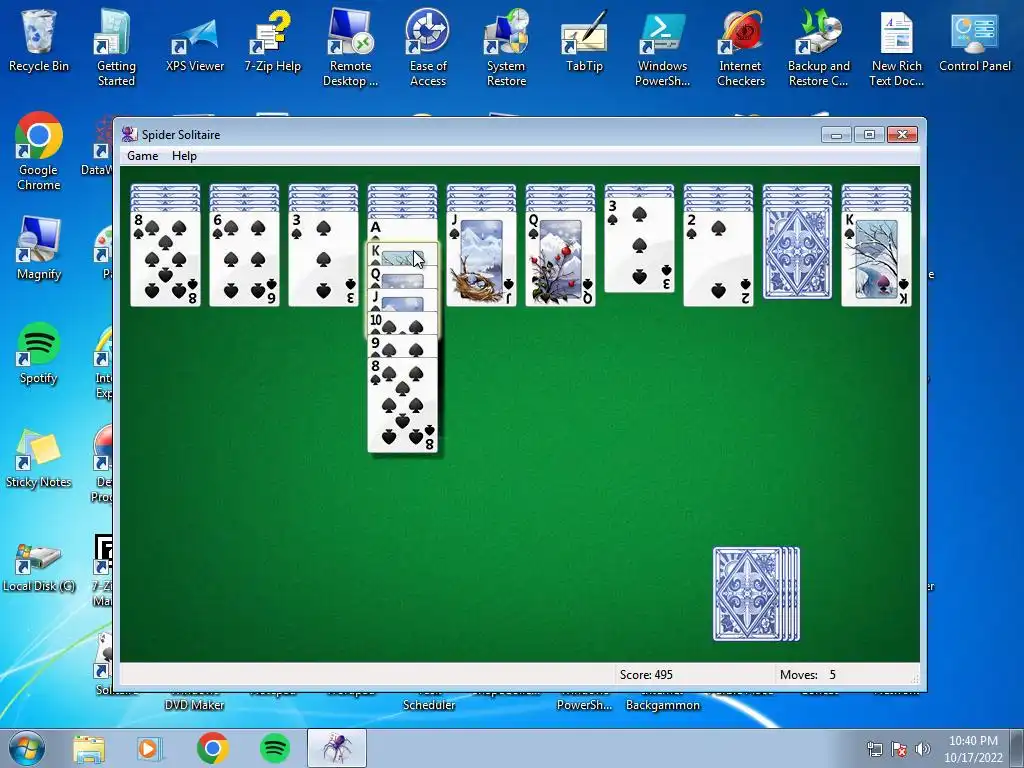This screenshot has width=1024, height=768.
Task: Select the 8 of spades in first column
Action: [x=165, y=259]
